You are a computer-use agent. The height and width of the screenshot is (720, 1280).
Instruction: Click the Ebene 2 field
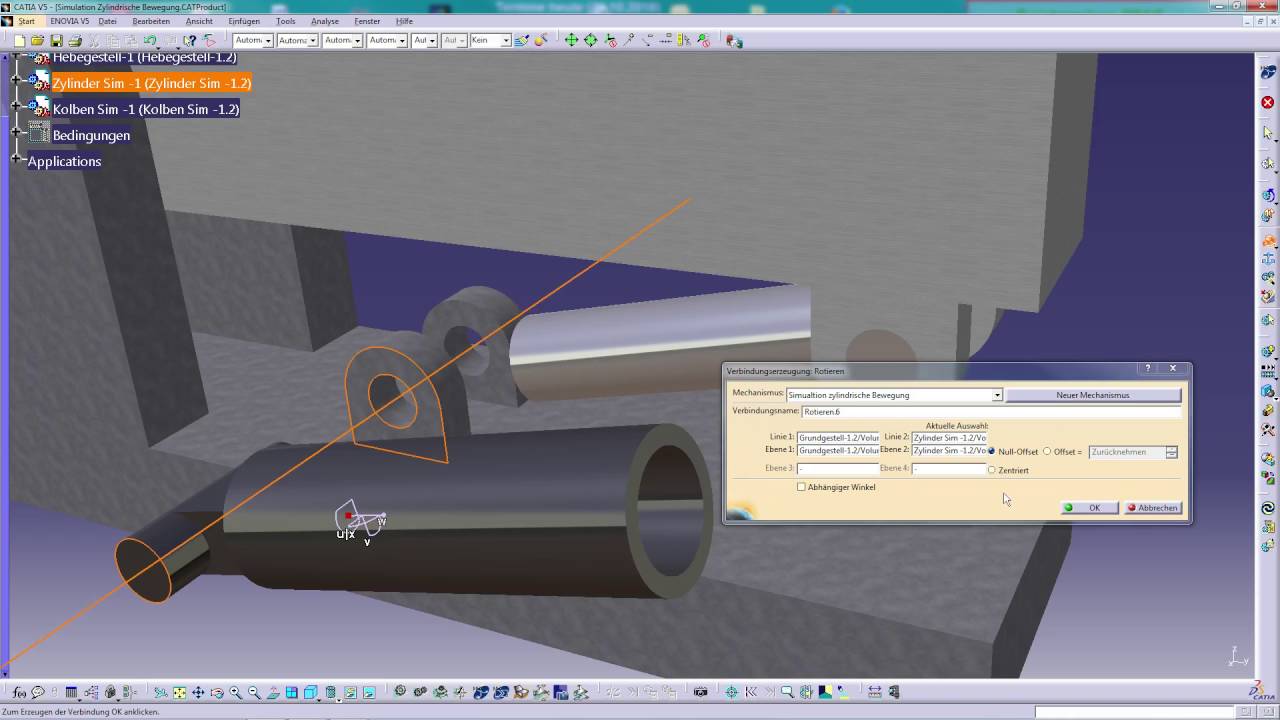coord(949,450)
